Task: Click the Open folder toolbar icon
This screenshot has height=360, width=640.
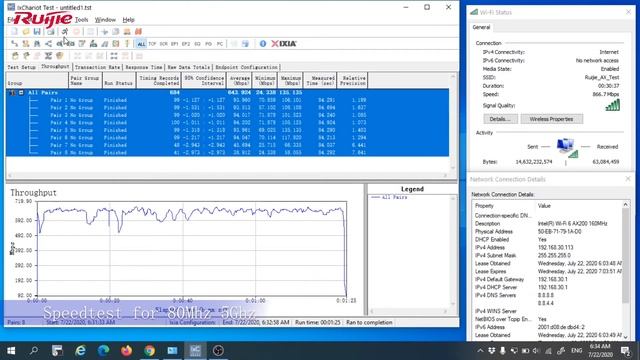Action: pos(26,31)
